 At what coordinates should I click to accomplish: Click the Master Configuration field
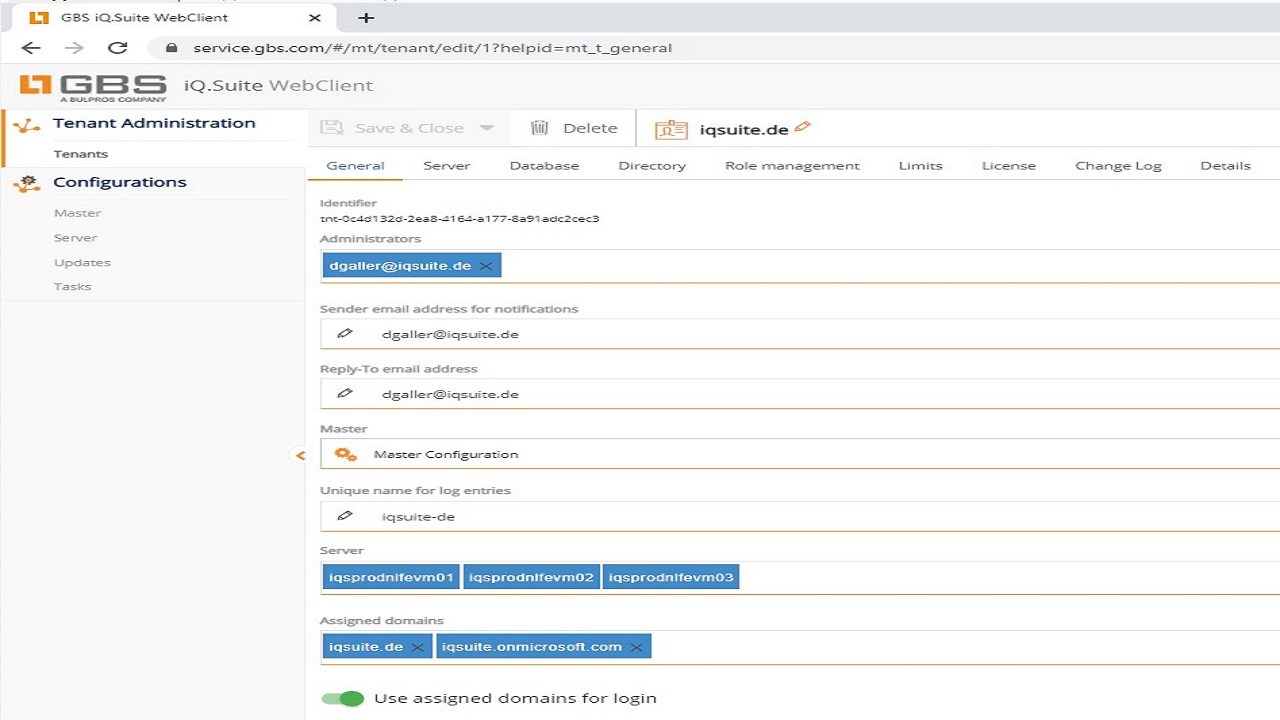coord(800,454)
